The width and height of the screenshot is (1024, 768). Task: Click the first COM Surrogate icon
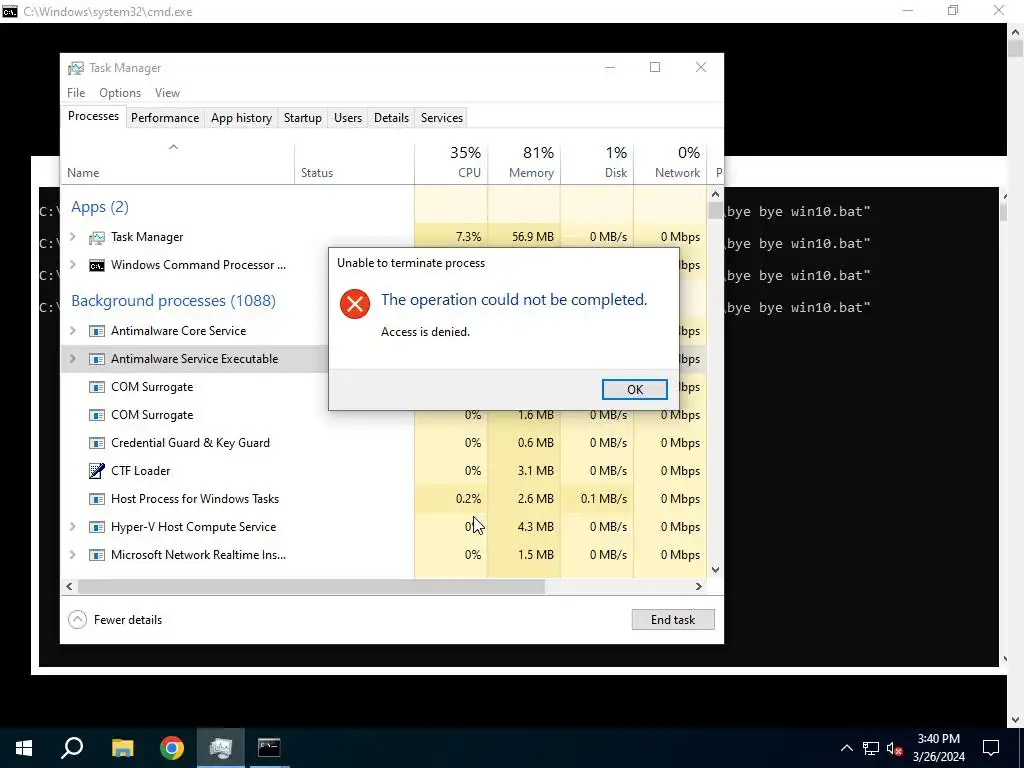(x=97, y=387)
